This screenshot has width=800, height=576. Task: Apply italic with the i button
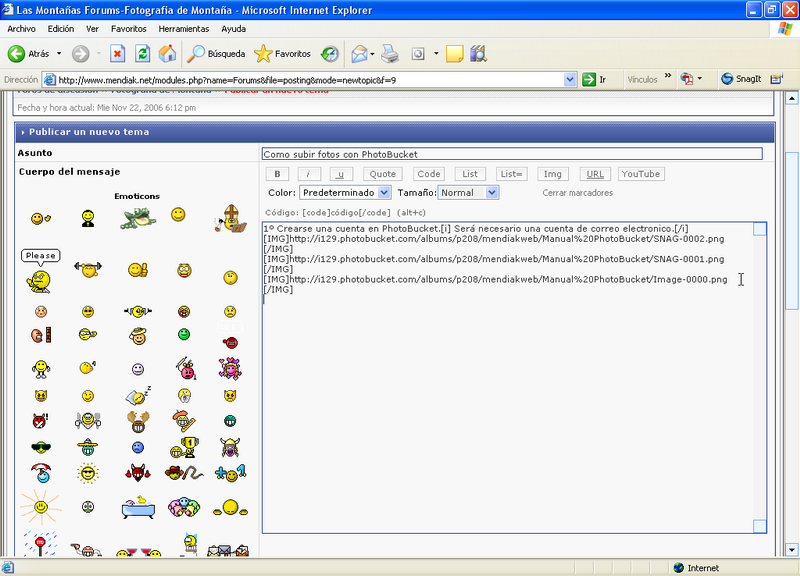(309, 174)
